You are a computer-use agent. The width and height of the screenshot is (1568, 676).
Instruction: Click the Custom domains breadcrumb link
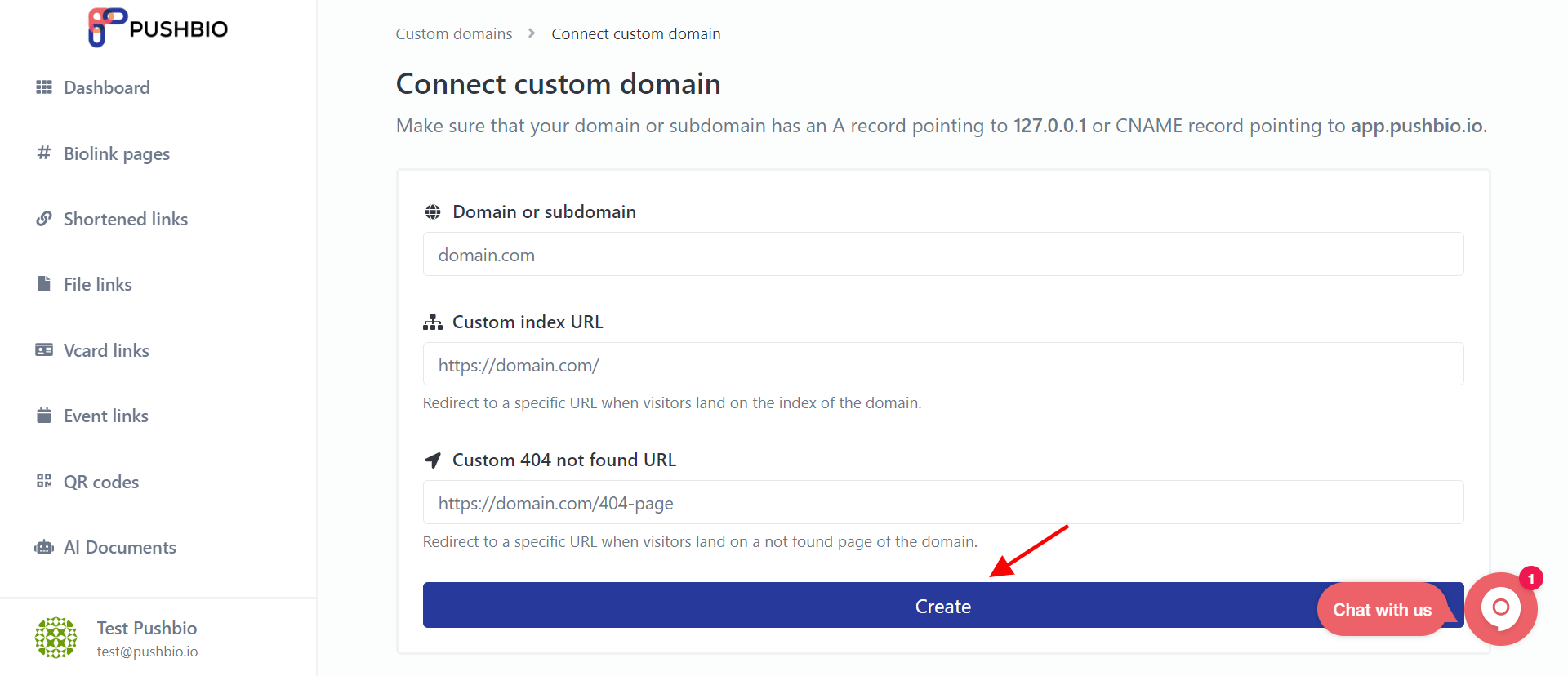tap(454, 33)
